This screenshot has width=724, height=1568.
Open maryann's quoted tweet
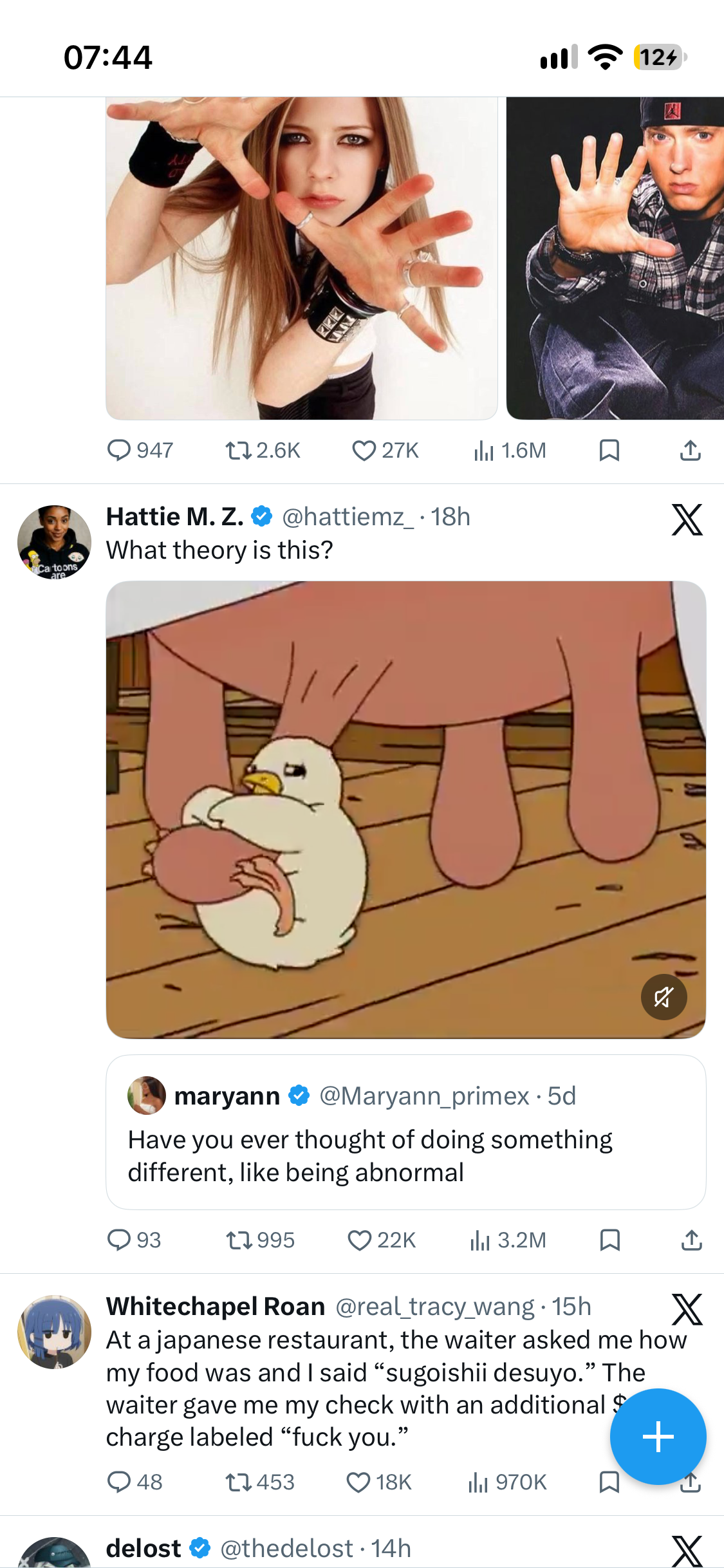(406, 1132)
